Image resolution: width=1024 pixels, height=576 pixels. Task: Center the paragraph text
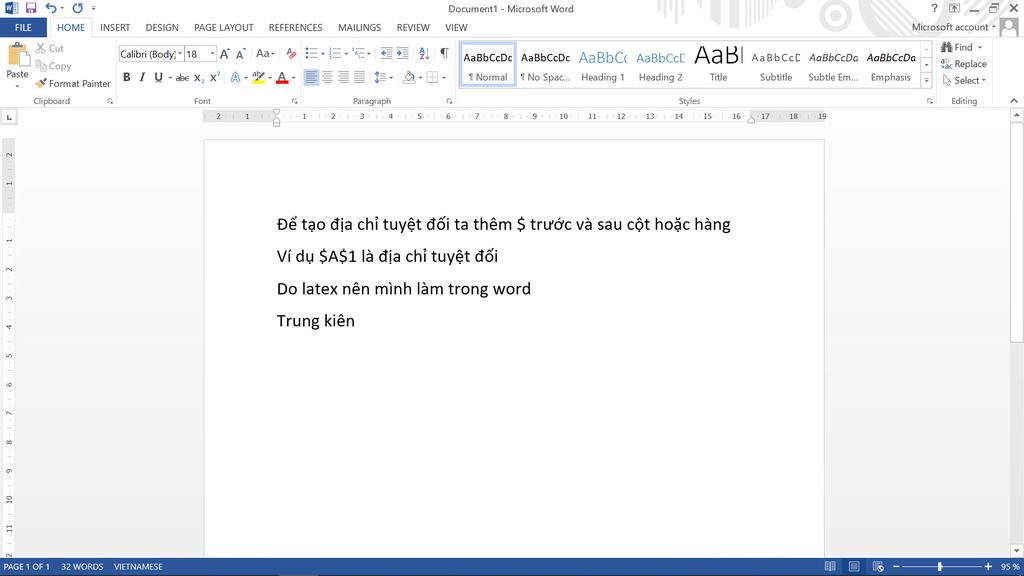coord(327,77)
